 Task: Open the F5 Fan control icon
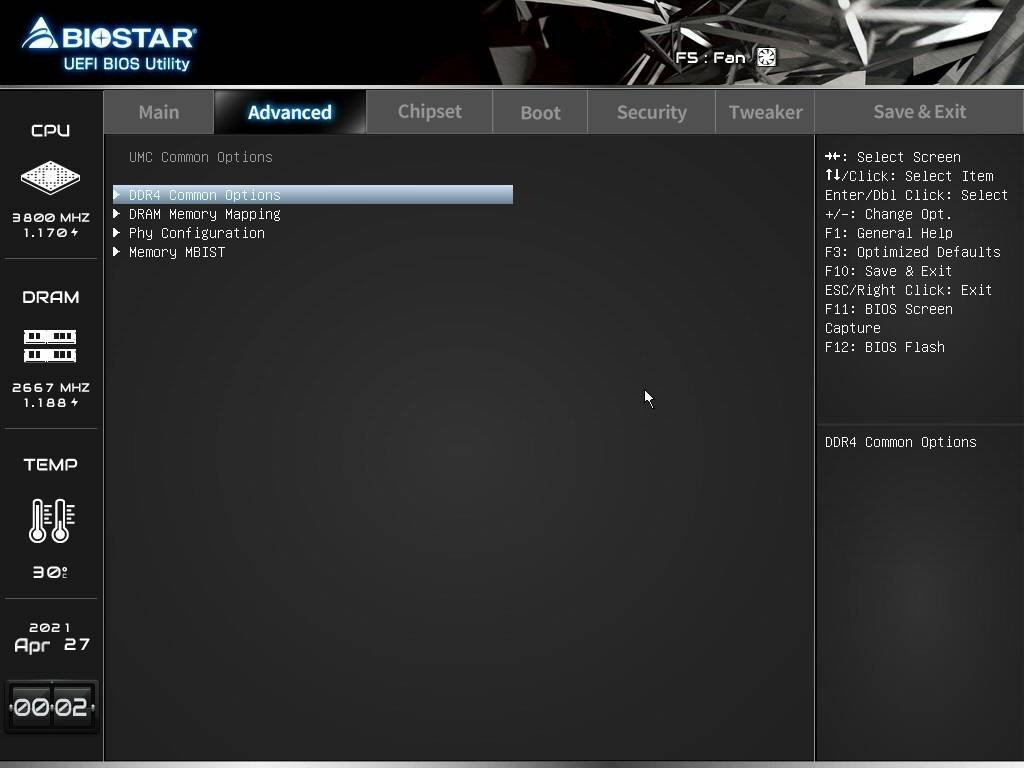766,57
